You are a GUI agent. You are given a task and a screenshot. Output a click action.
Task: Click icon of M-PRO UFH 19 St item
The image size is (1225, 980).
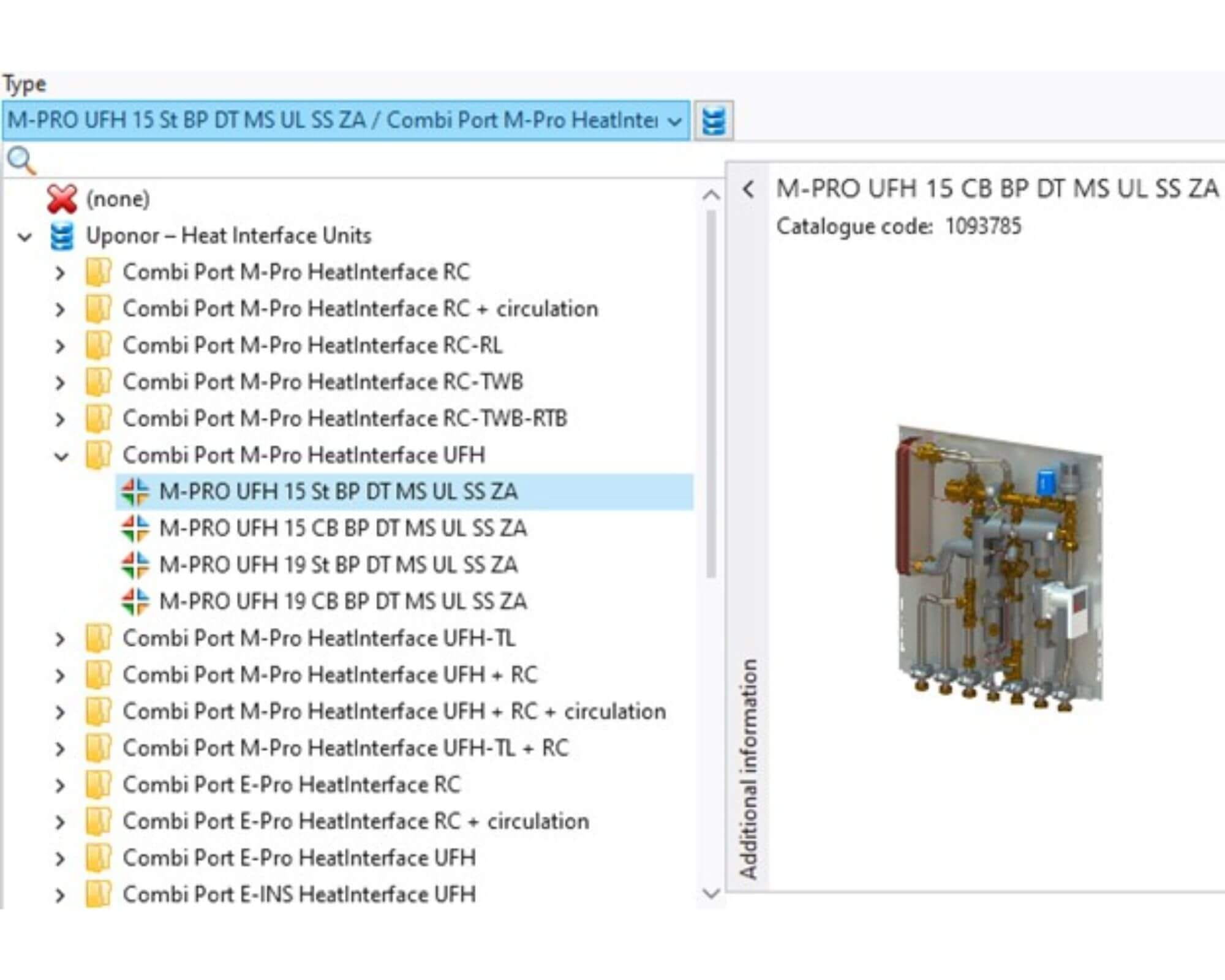[x=135, y=565]
